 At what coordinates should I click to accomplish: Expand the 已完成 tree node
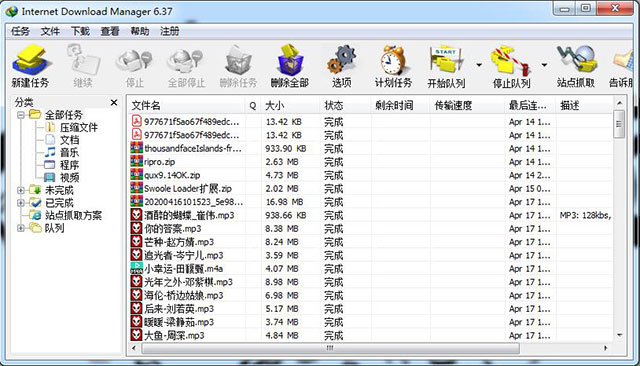click(x=20, y=203)
